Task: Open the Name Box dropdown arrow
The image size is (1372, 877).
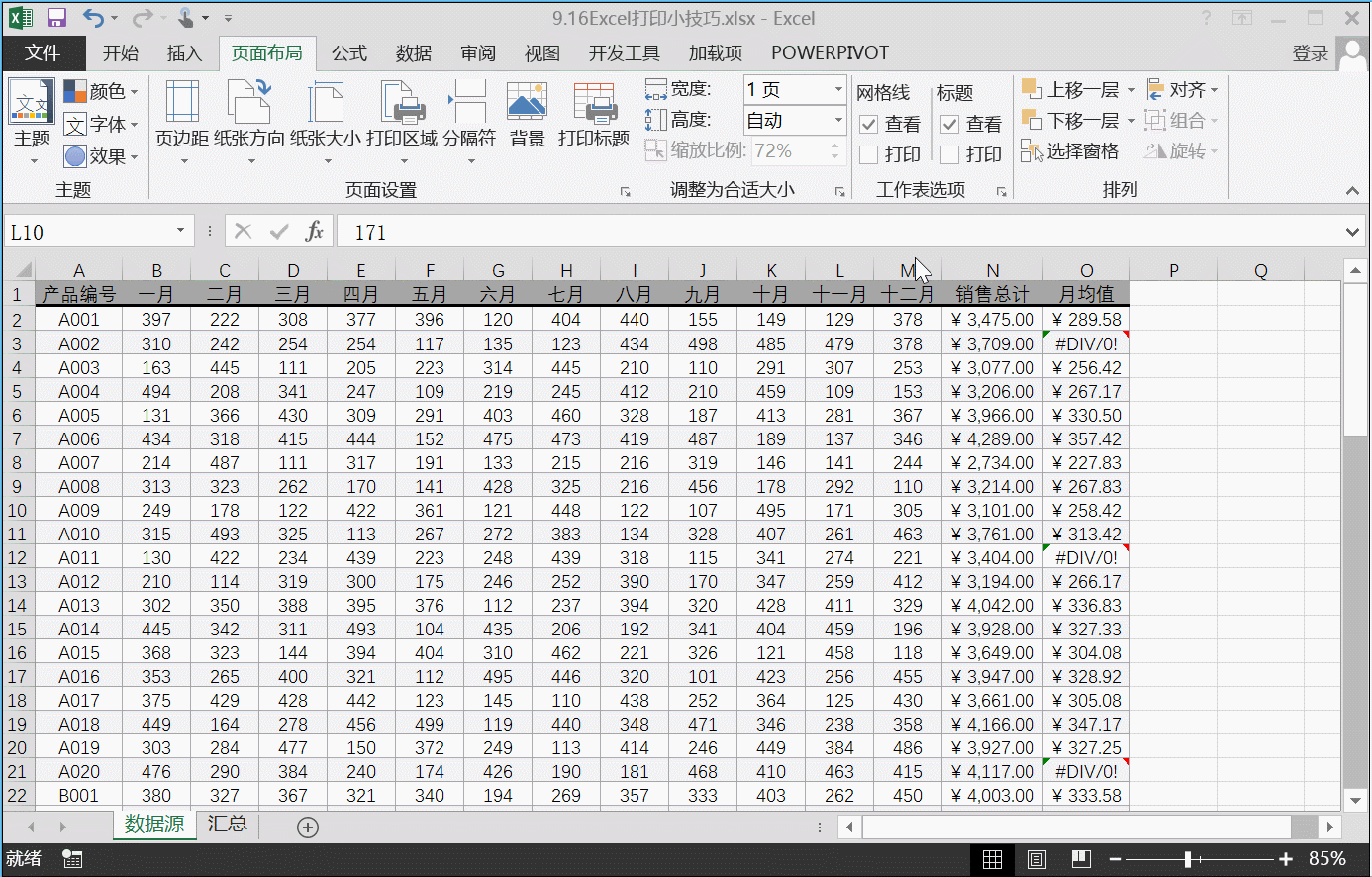Action: pyautogui.click(x=180, y=231)
